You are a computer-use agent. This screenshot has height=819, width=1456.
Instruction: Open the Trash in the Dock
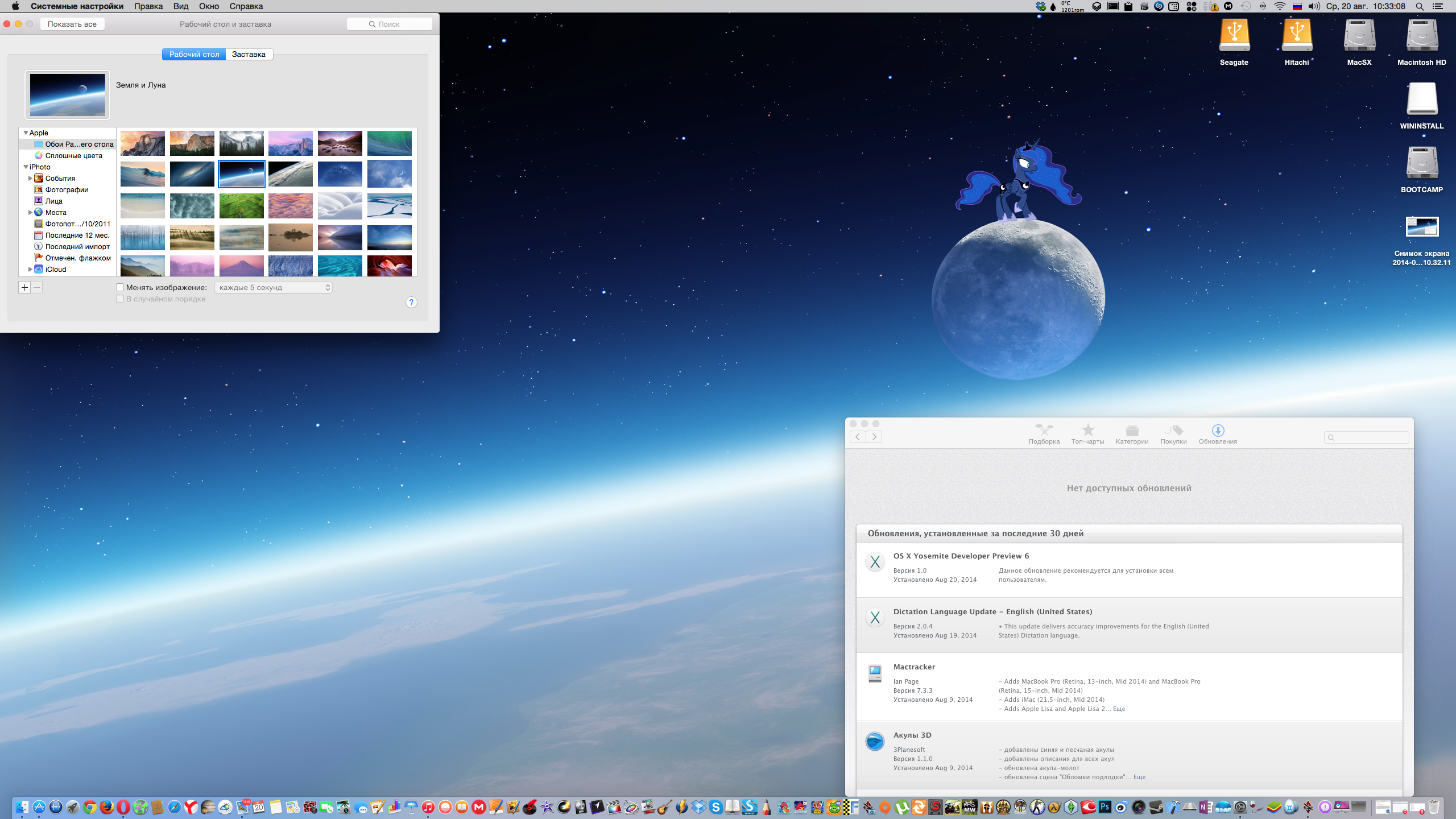1434,807
